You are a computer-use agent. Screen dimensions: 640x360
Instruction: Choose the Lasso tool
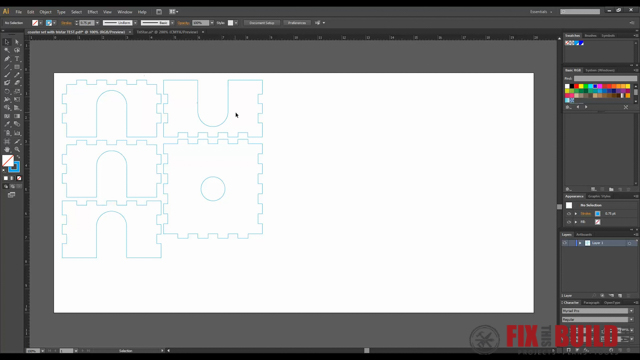[17, 50]
